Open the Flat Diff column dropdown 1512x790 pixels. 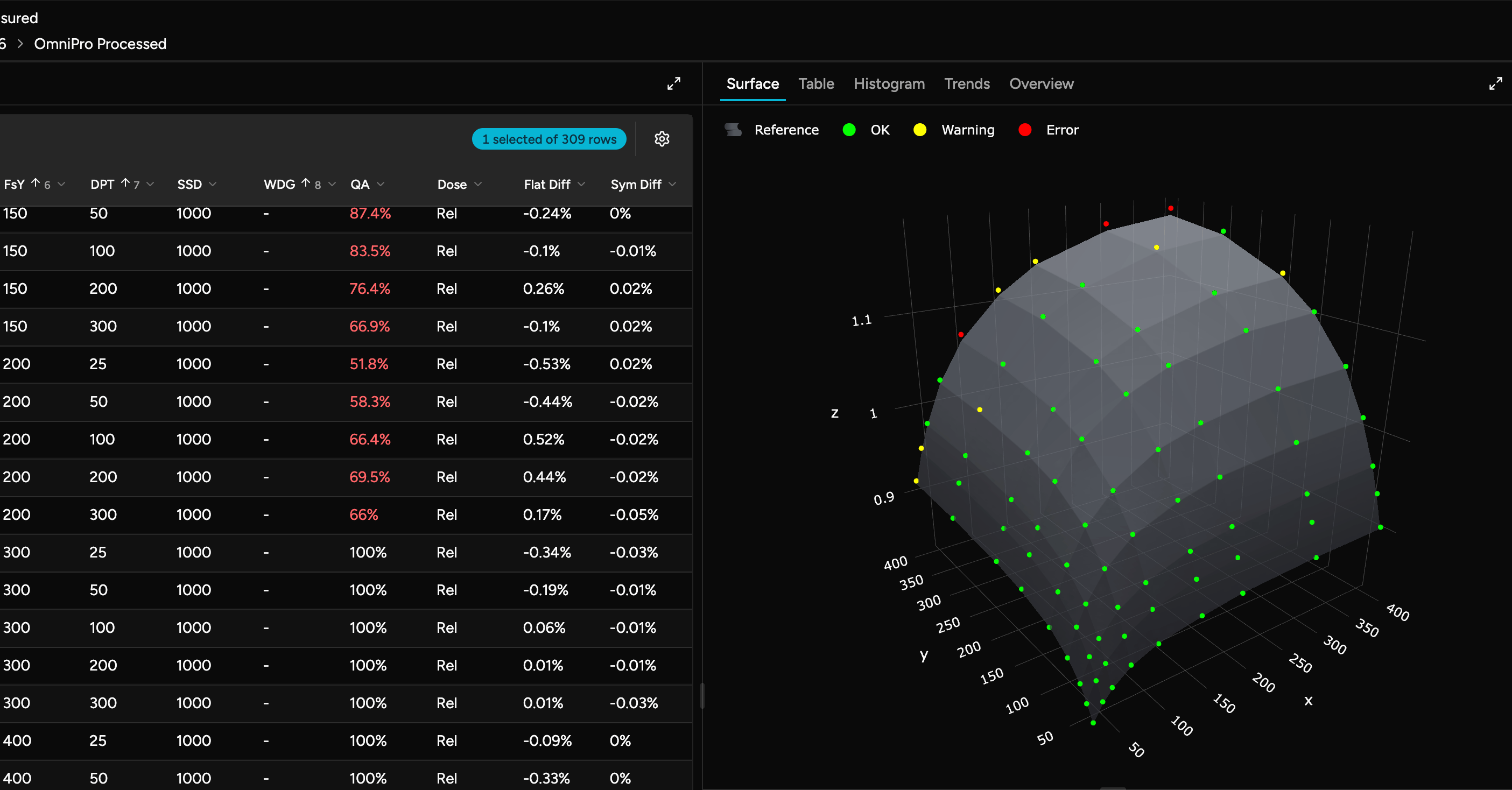coord(581,184)
